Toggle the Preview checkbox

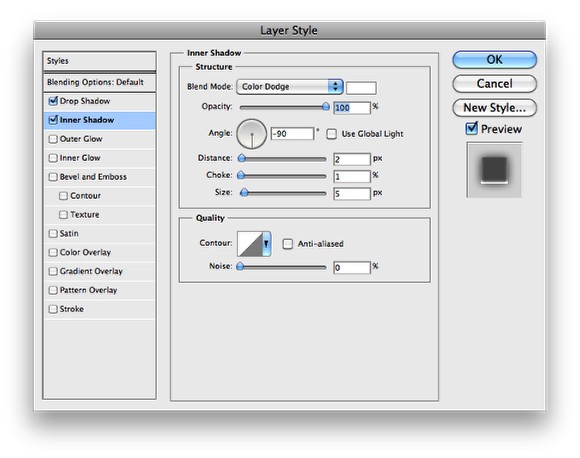(x=472, y=128)
